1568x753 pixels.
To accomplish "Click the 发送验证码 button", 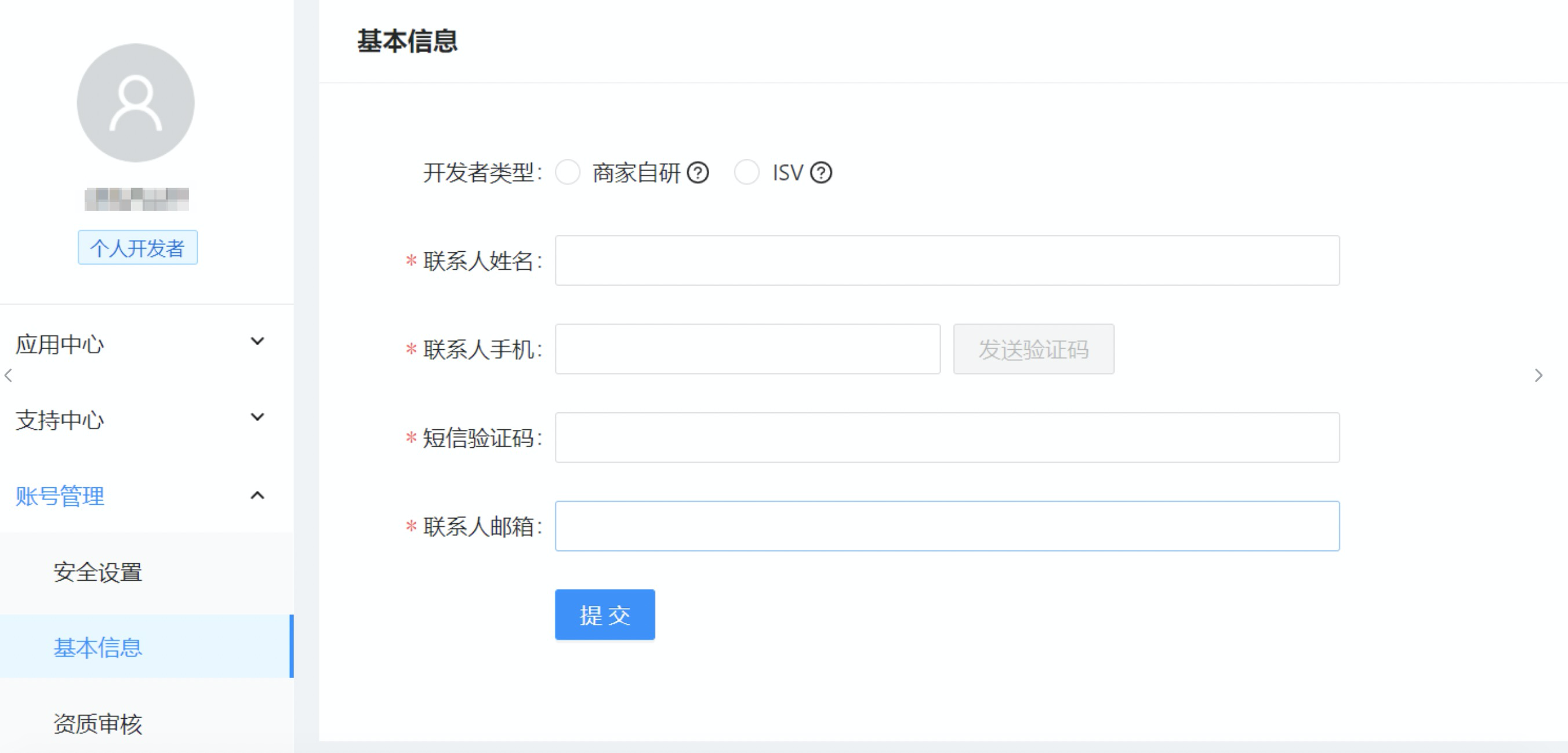I will pos(1033,349).
